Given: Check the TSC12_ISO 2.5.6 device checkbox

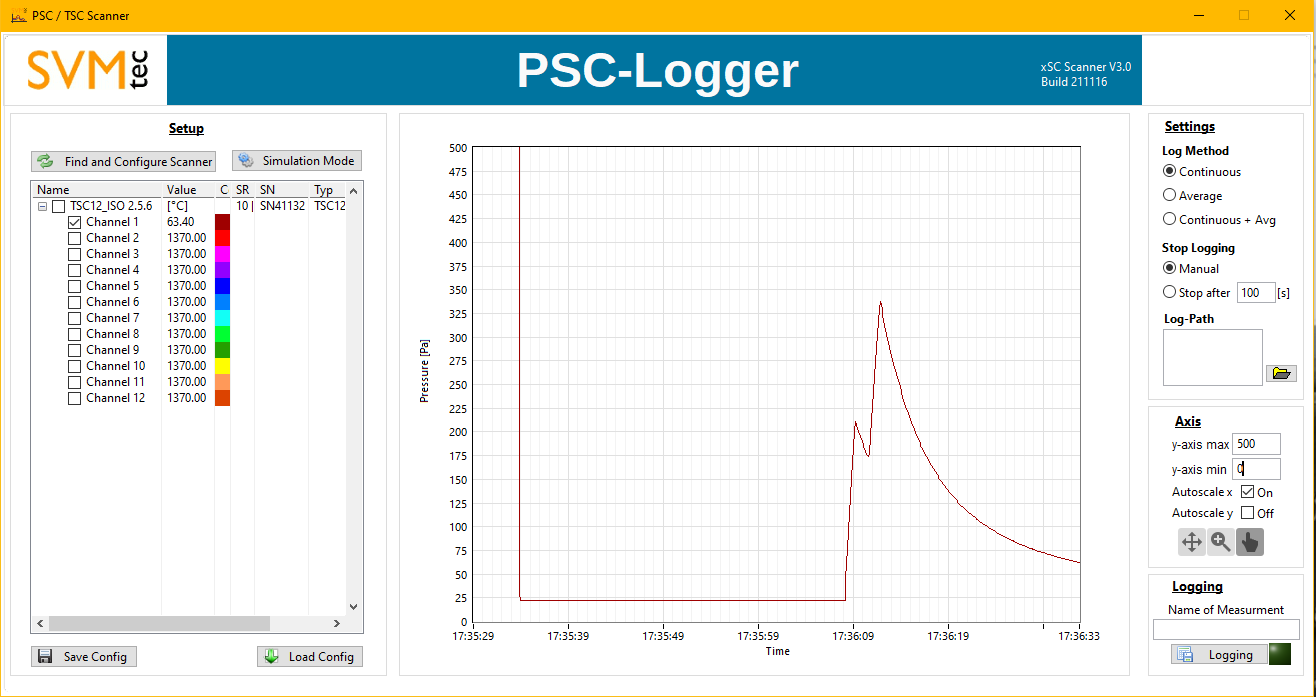Looking at the screenshot, I should 59,206.
